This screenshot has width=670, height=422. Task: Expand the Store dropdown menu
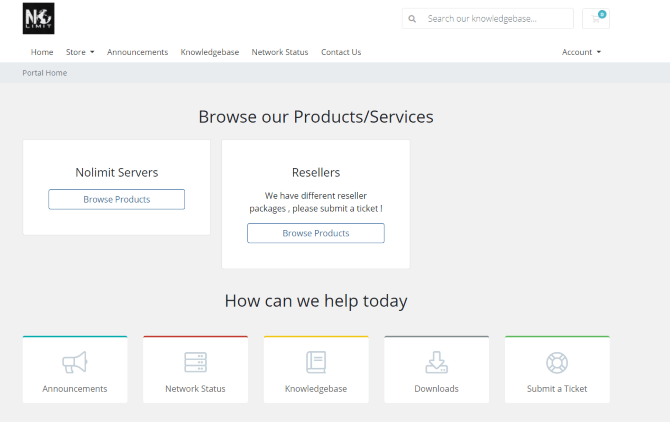click(80, 52)
